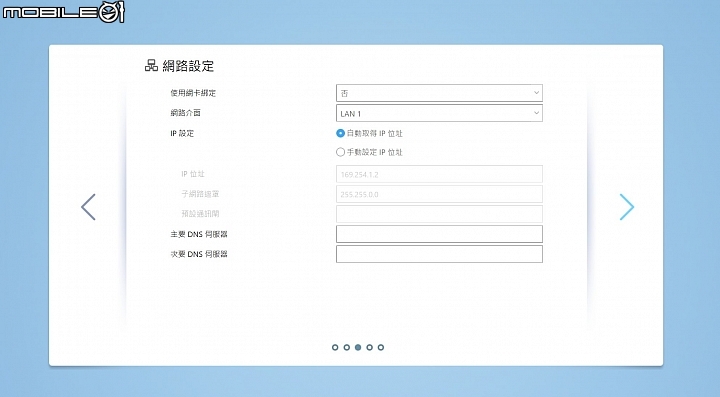Click the 子網路遮罩 field showing 255.255.0.0
Viewport: 720px width, 397px height.
point(439,194)
